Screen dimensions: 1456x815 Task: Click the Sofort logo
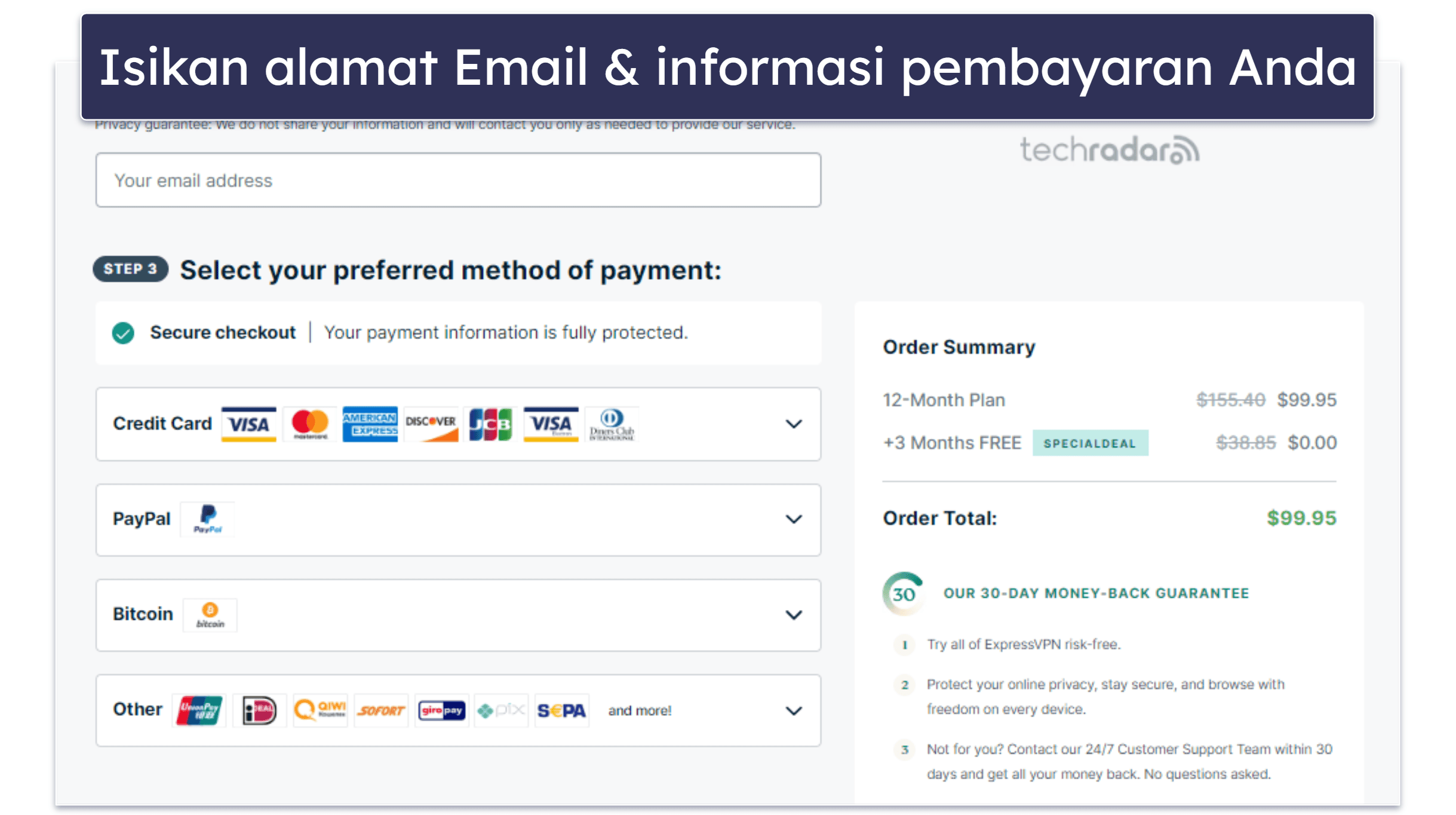pyautogui.click(x=380, y=711)
